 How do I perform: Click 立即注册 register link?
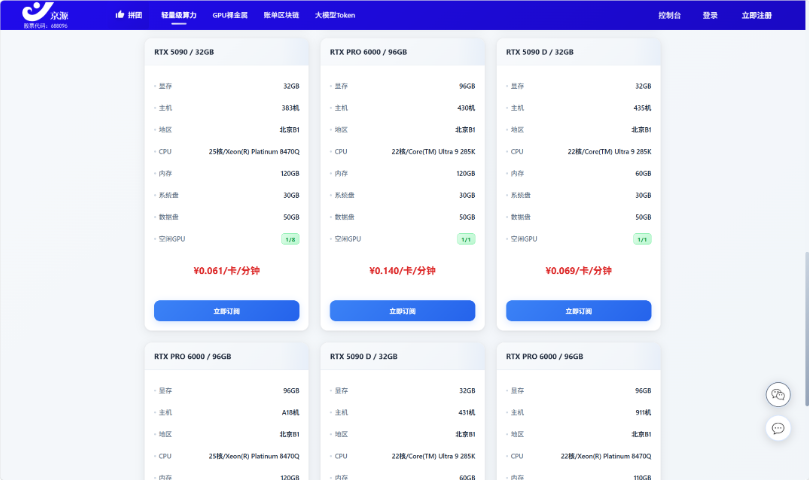pos(756,15)
